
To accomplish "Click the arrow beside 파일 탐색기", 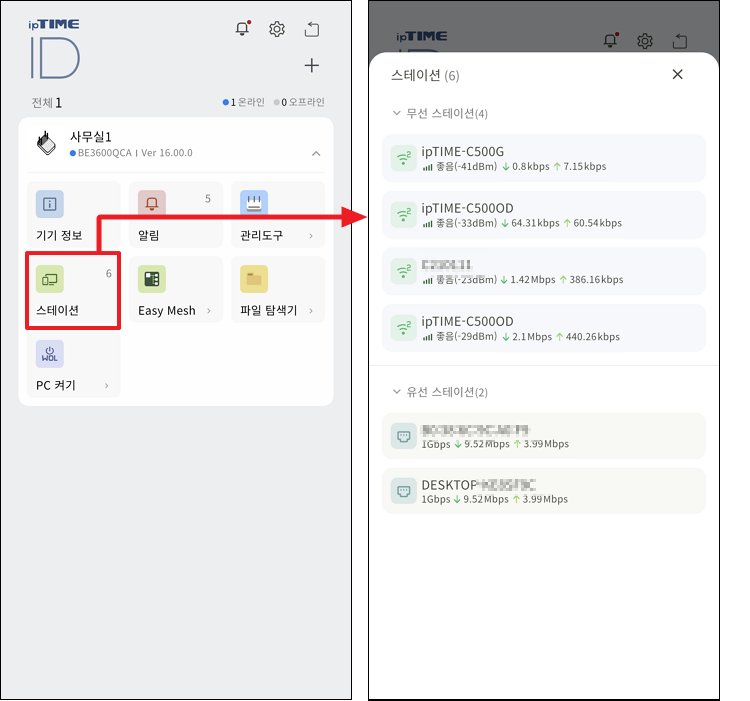I will tap(311, 311).
